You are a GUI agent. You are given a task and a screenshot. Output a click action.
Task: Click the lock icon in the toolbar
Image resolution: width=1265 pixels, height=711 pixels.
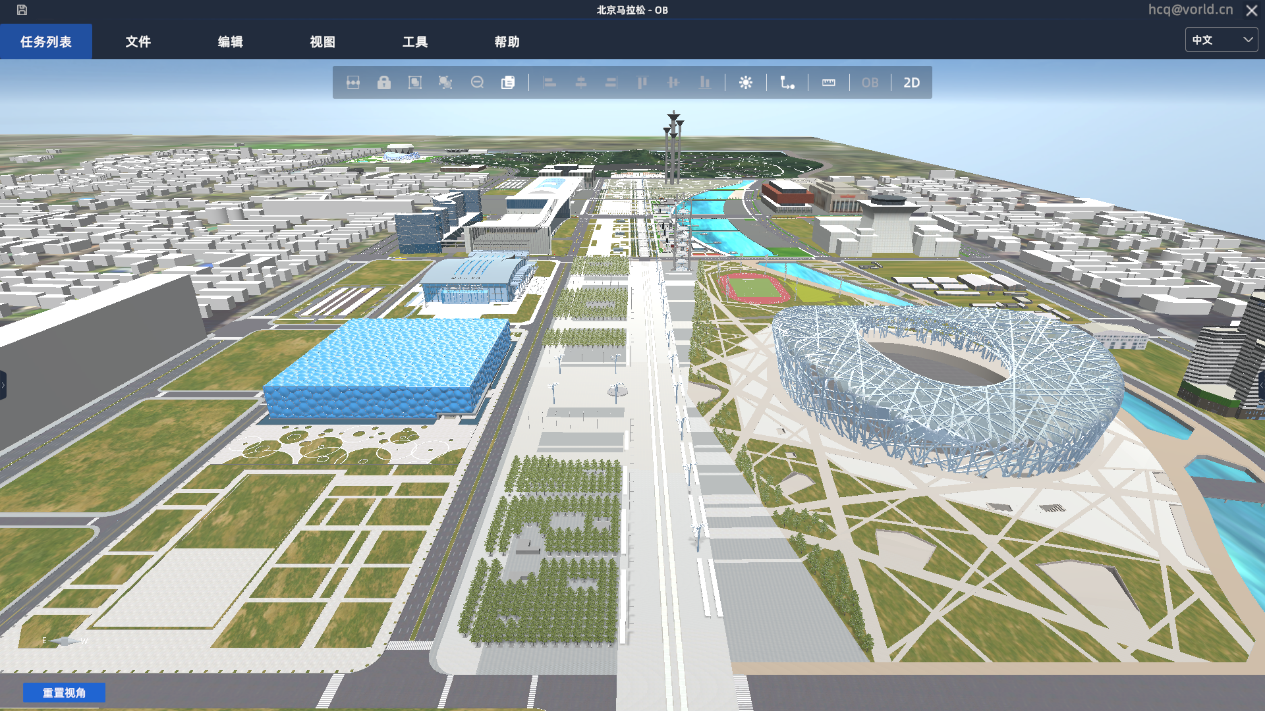(384, 83)
